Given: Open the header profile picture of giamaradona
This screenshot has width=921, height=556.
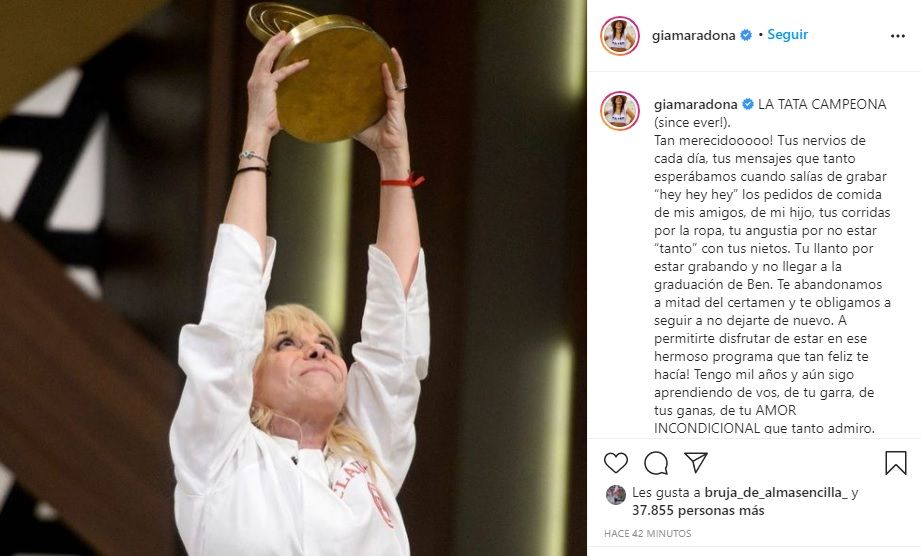Looking at the screenshot, I should coord(620,36).
